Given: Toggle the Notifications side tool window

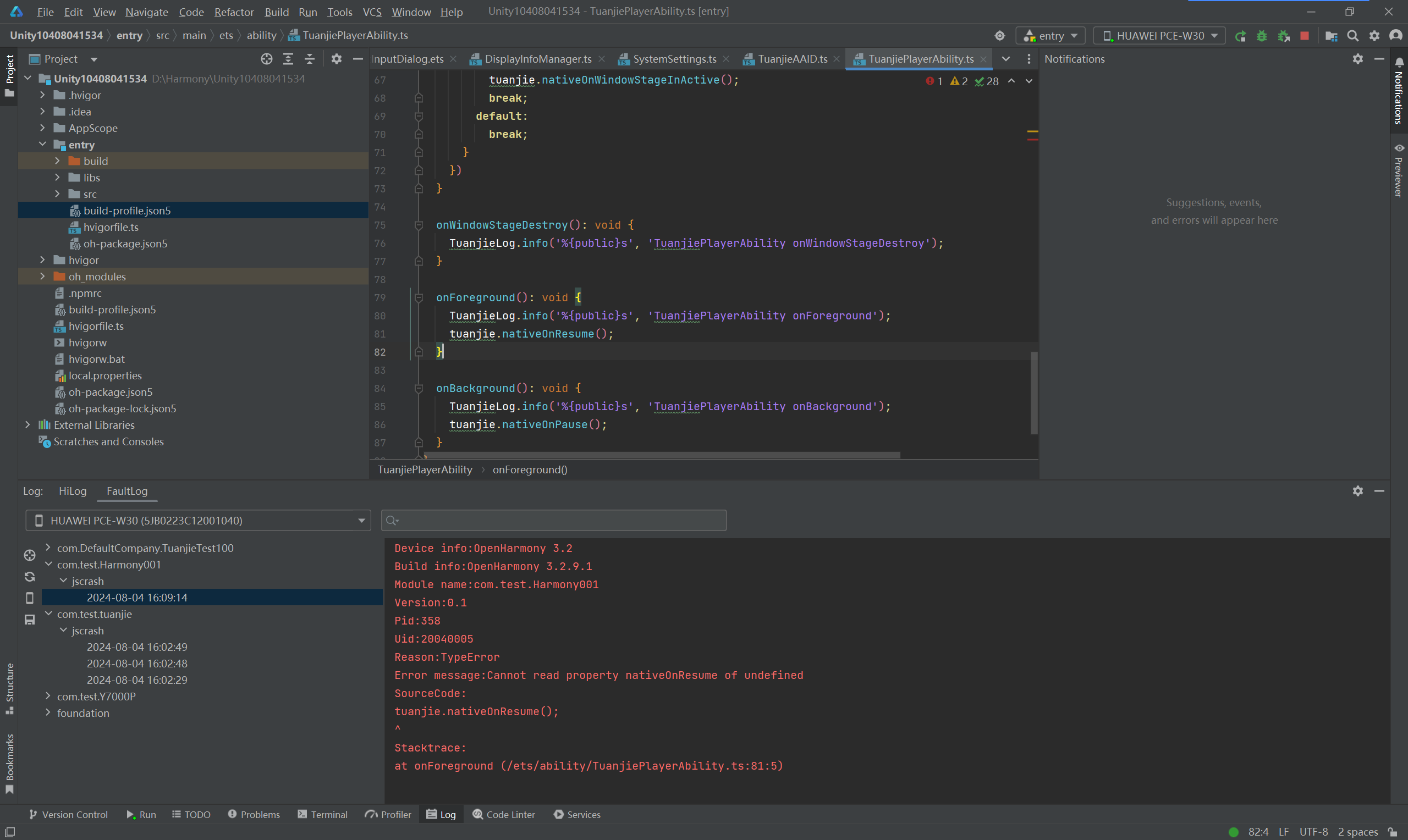Looking at the screenshot, I should pos(1399,91).
